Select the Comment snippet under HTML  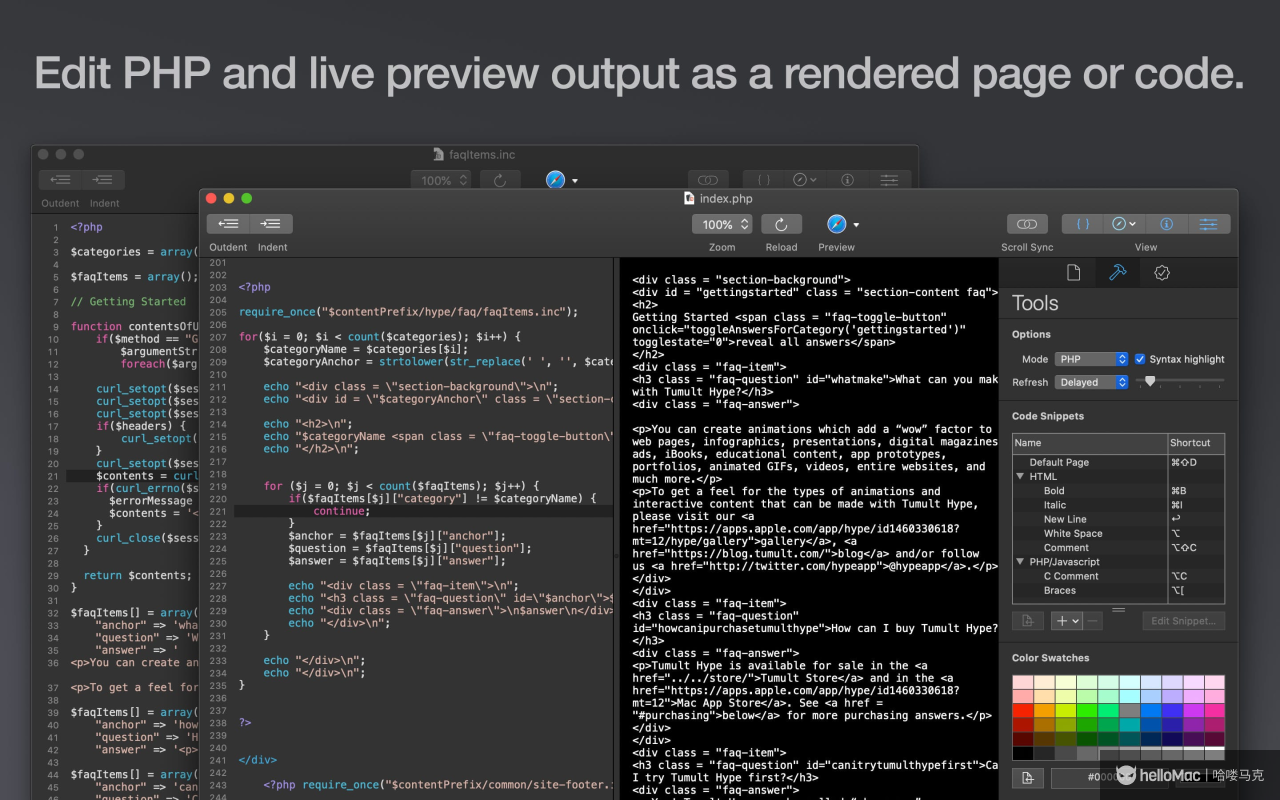pyautogui.click(x=1118, y=547)
